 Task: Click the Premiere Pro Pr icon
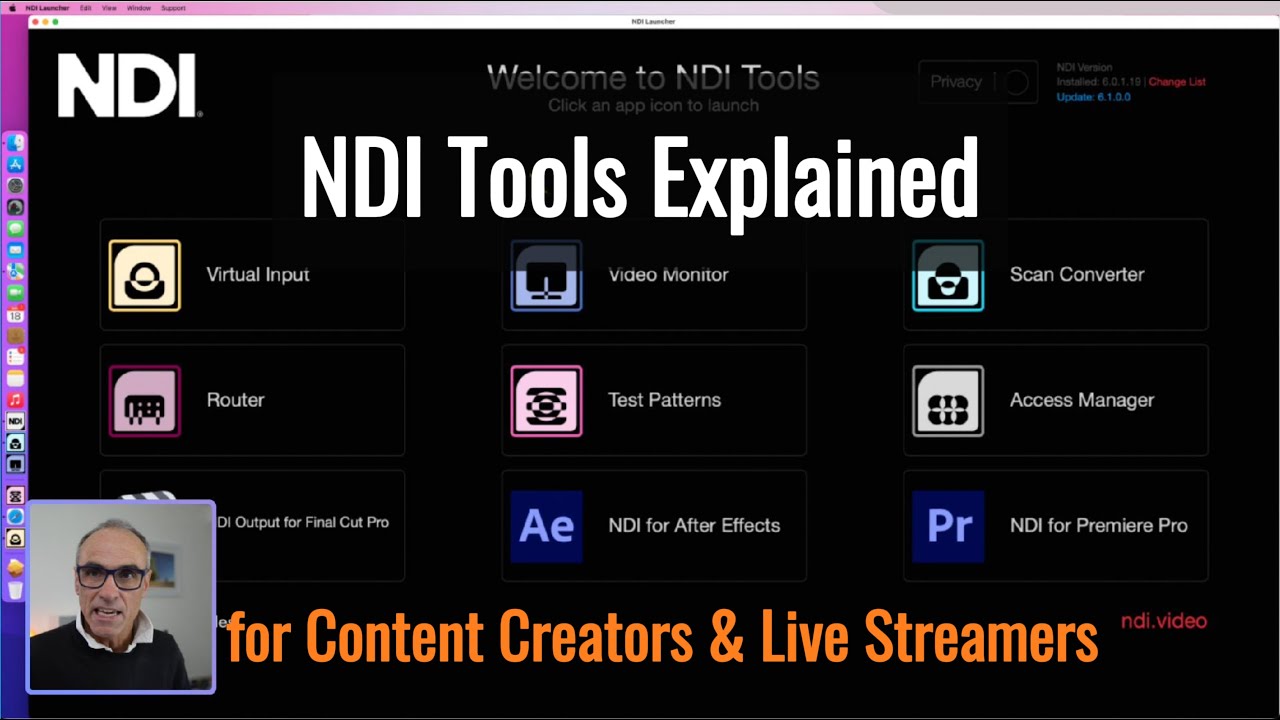pos(948,526)
